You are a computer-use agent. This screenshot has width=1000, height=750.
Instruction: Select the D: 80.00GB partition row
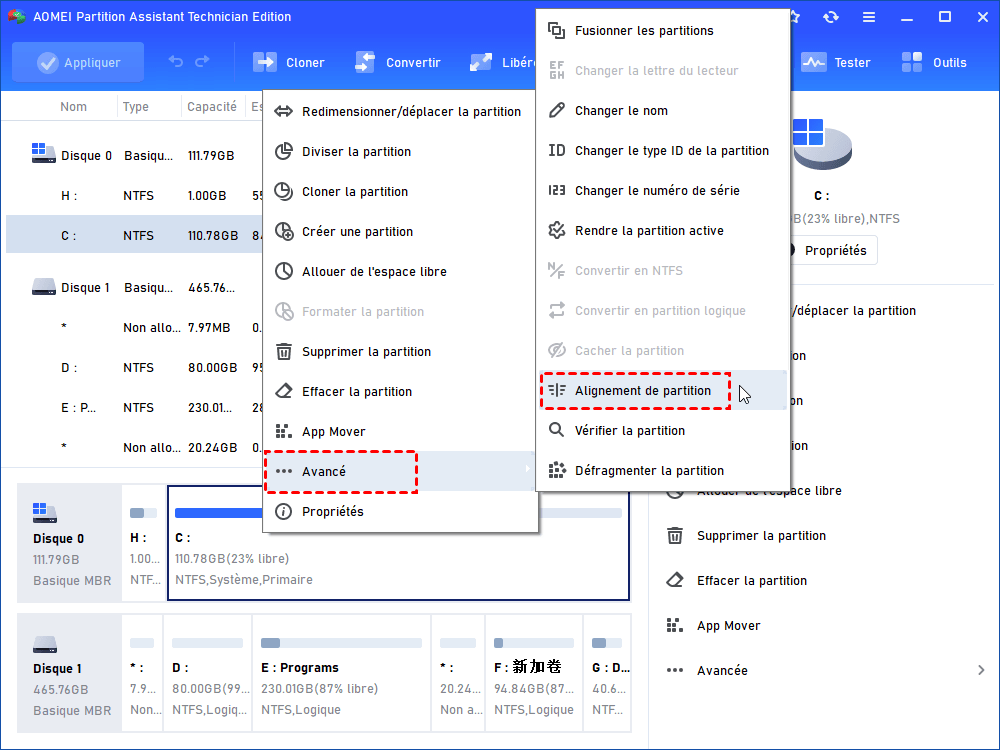[134, 368]
